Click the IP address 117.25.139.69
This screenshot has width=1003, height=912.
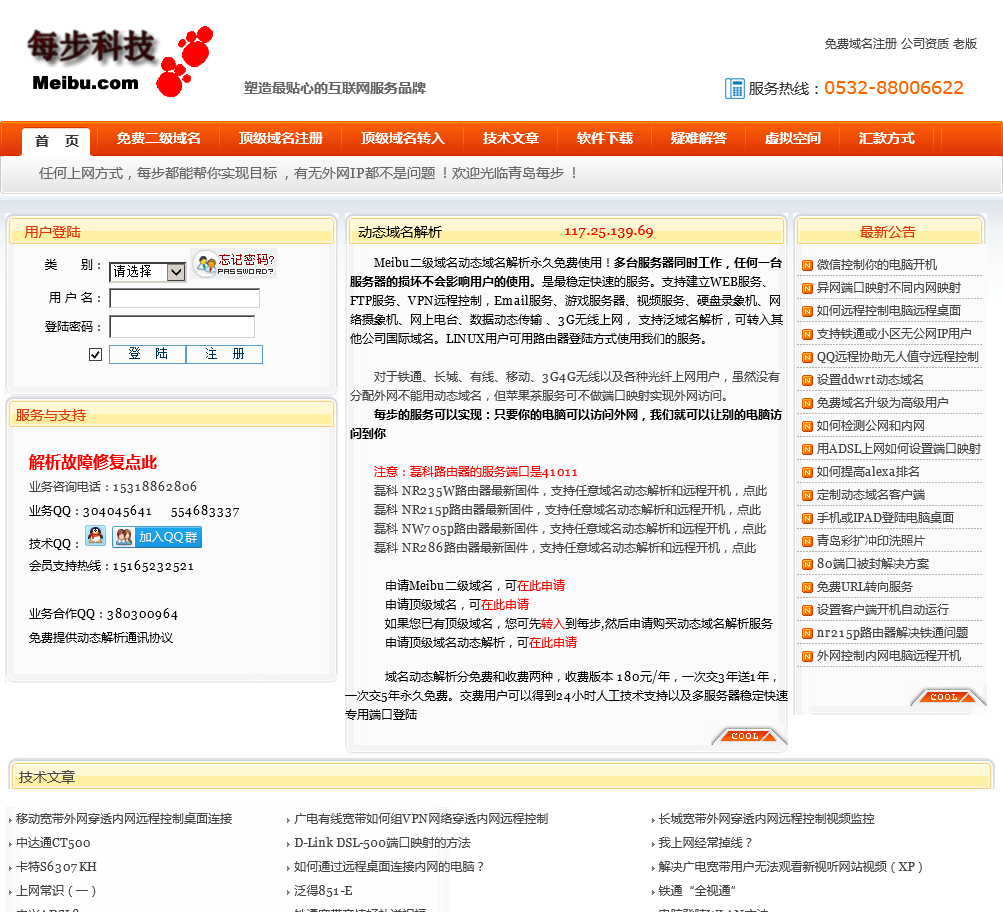608,232
